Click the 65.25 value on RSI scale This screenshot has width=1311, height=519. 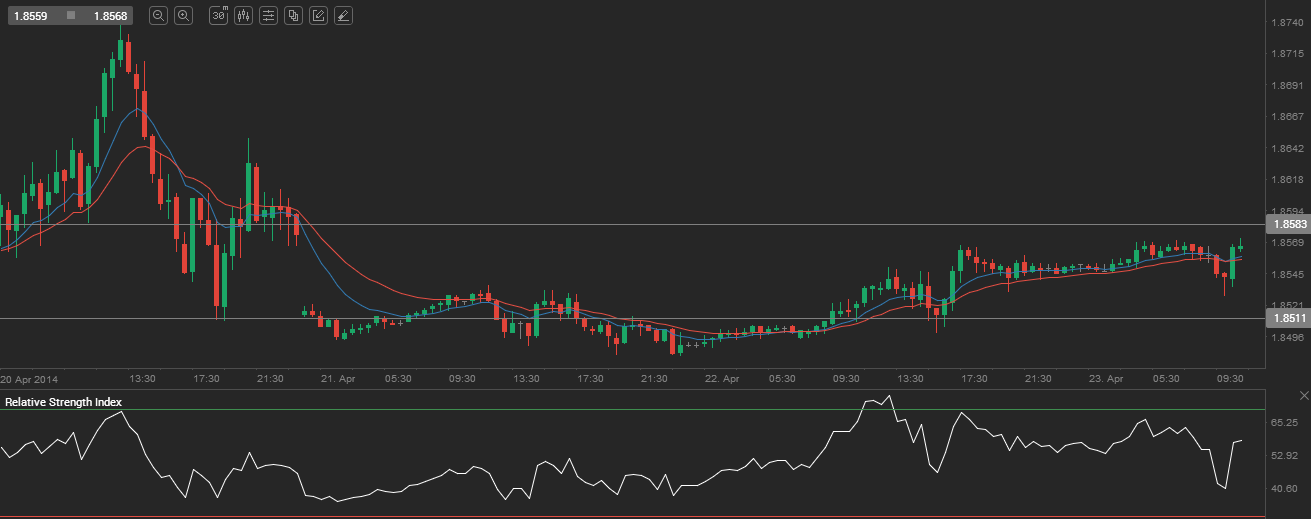(1284, 424)
